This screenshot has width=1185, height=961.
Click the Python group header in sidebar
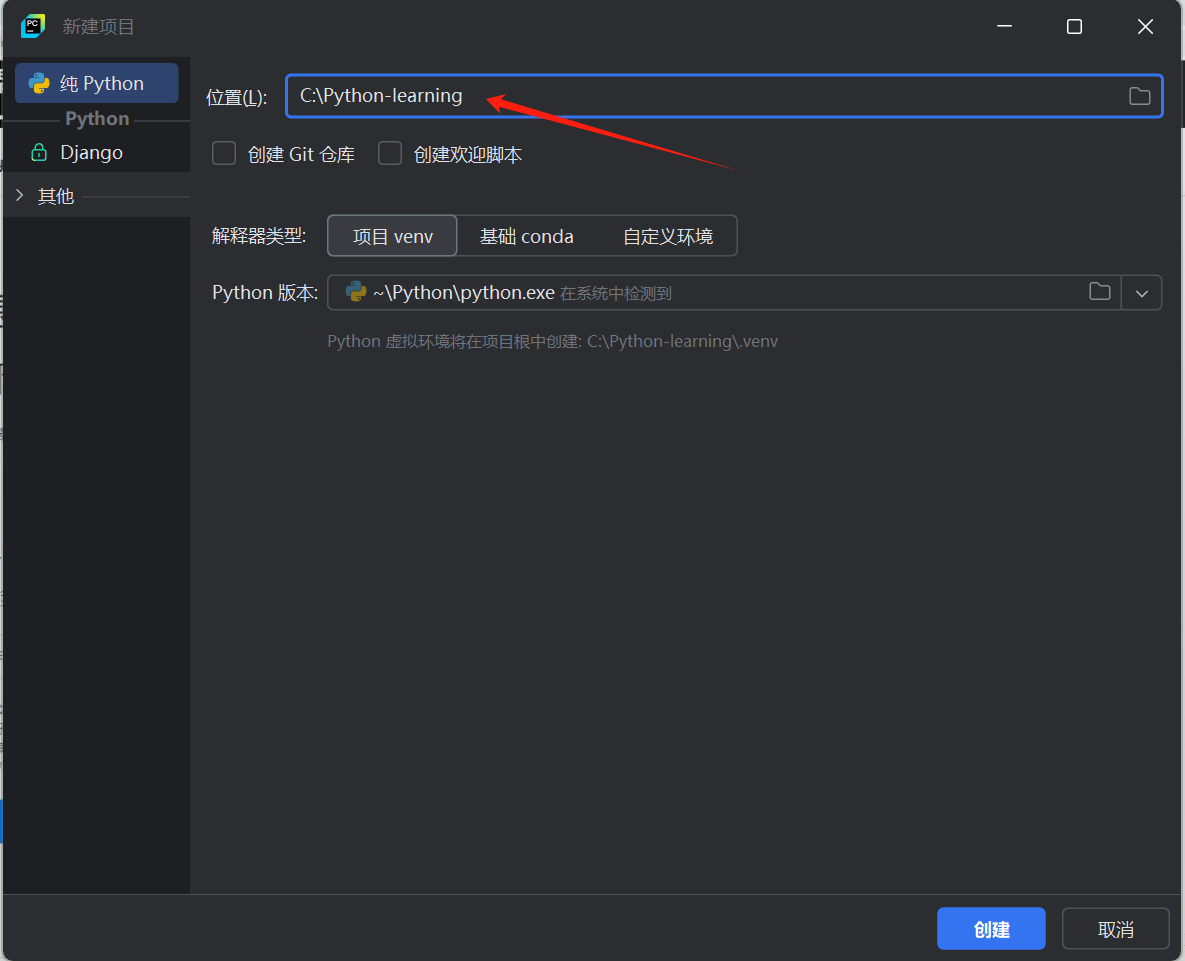tap(97, 119)
